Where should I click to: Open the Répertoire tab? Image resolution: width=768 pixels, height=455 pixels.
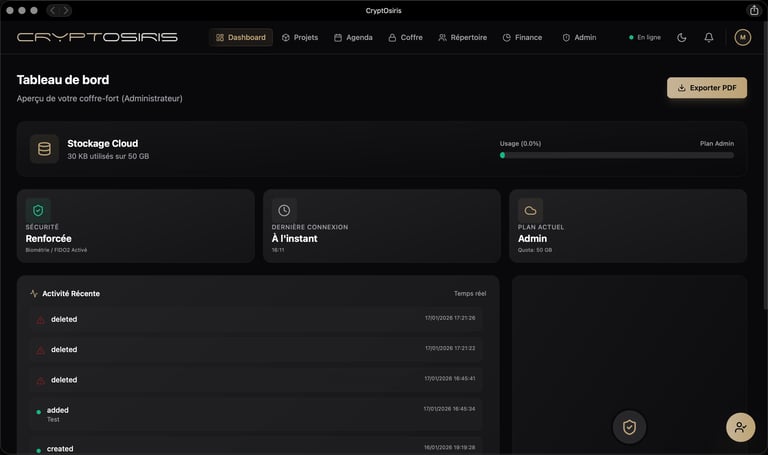pyautogui.click(x=462, y=37)
